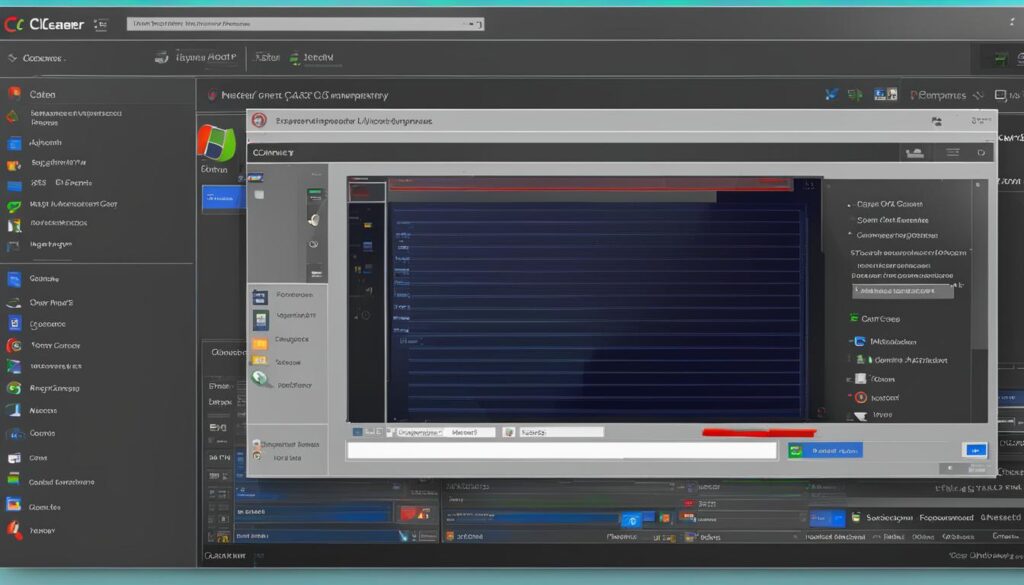This screenshot has width=1024, height=585.
Task: Select the 'Fisten' toolbar tab
Action: click(266, 57)
